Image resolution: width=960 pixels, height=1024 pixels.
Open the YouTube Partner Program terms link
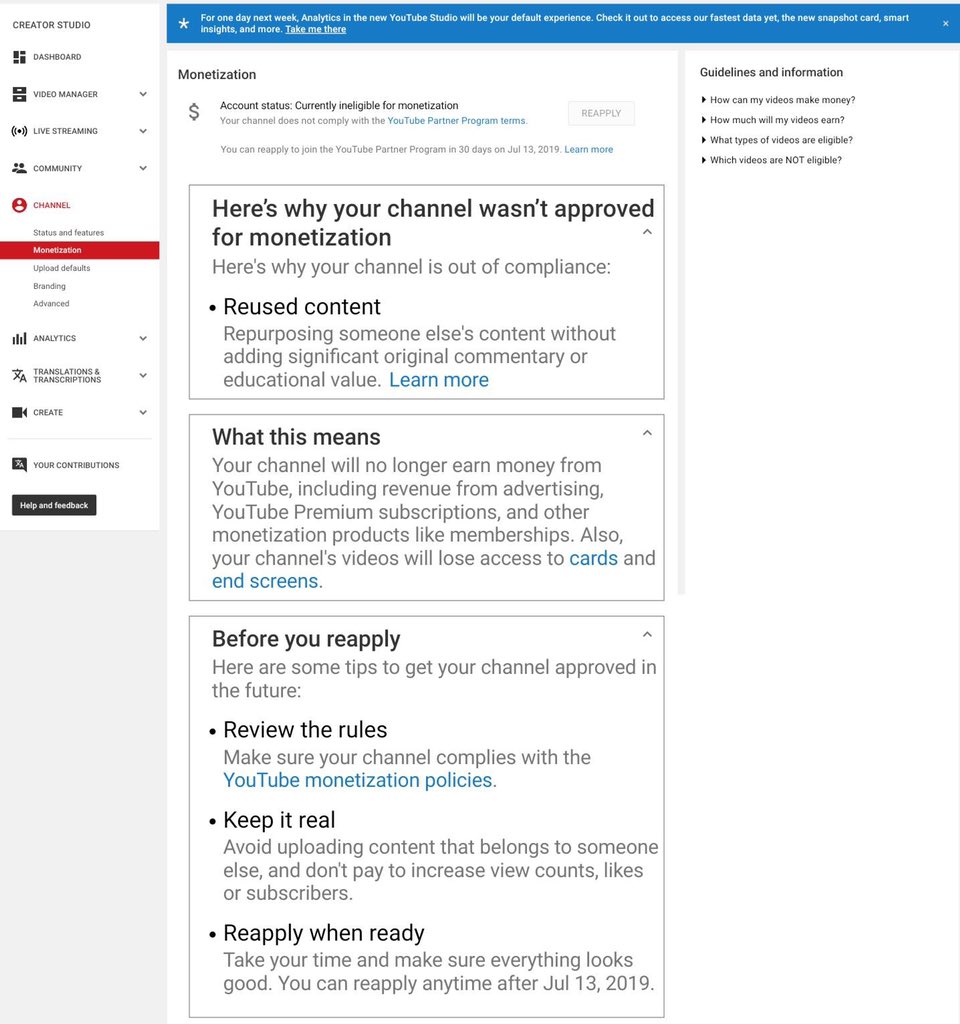click(456, 121)
